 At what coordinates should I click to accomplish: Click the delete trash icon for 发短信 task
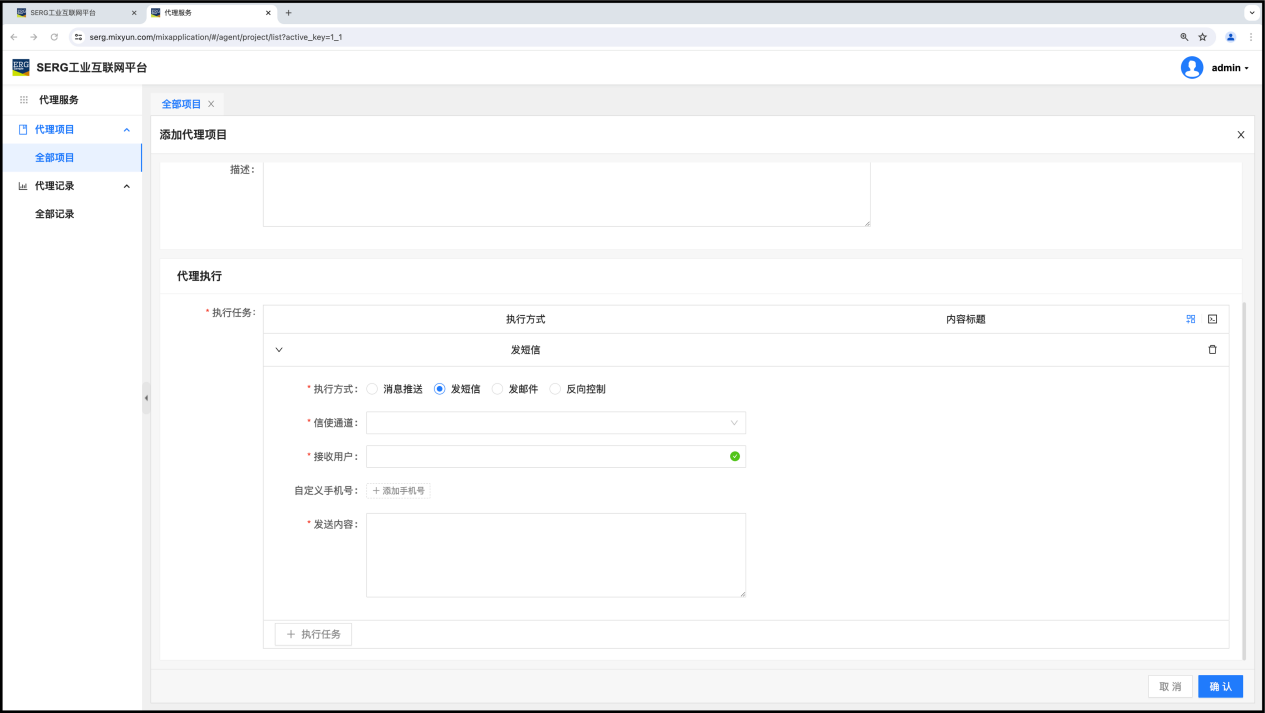tap(1212, 350)
